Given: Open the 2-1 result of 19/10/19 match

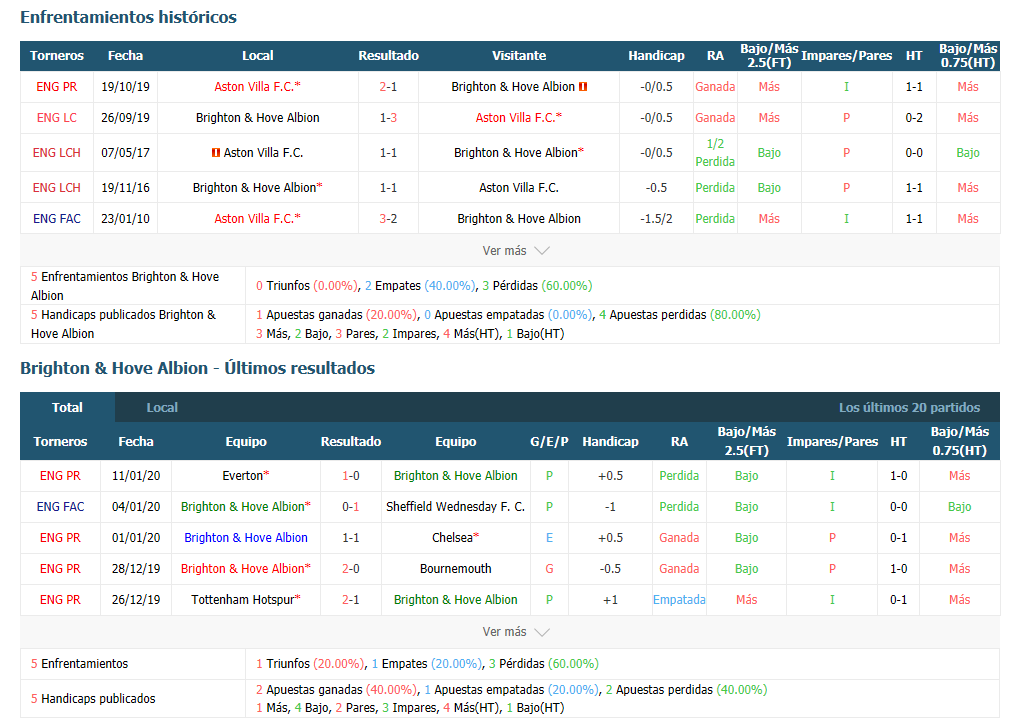Looking at the screenshot, I should (x=388, y=87).
